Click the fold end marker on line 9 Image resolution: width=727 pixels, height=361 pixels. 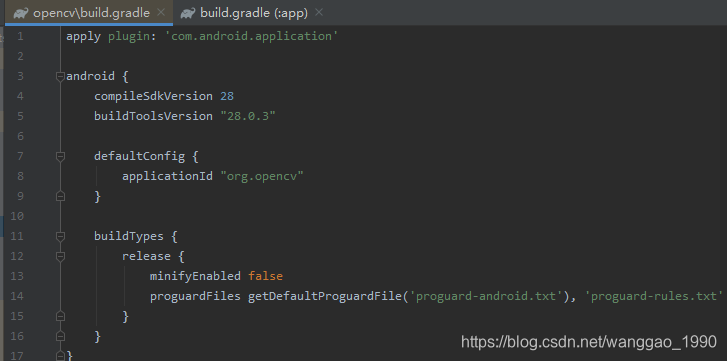[x=60, y=196]
